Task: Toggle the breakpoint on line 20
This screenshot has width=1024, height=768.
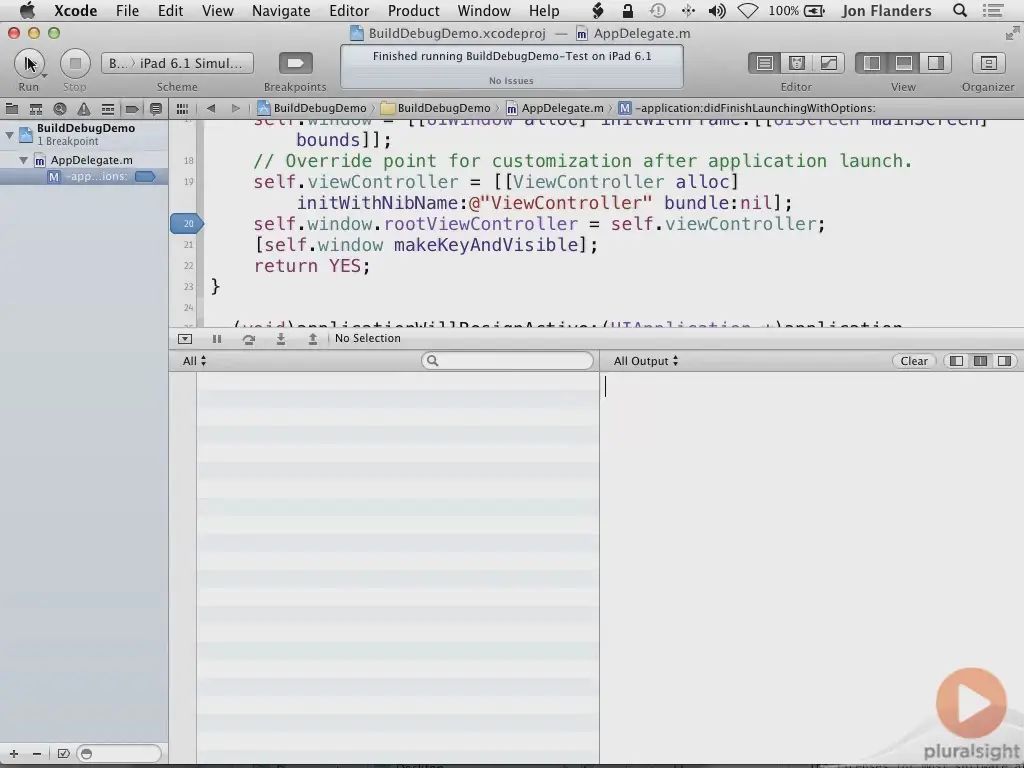Action: click(x=186, y=223)
